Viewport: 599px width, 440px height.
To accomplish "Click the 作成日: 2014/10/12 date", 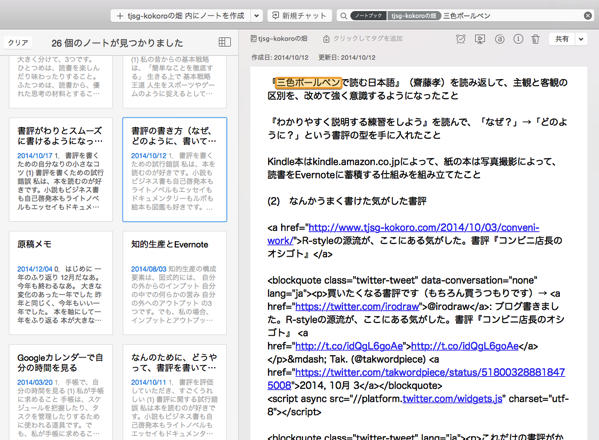I will (280, 57).
